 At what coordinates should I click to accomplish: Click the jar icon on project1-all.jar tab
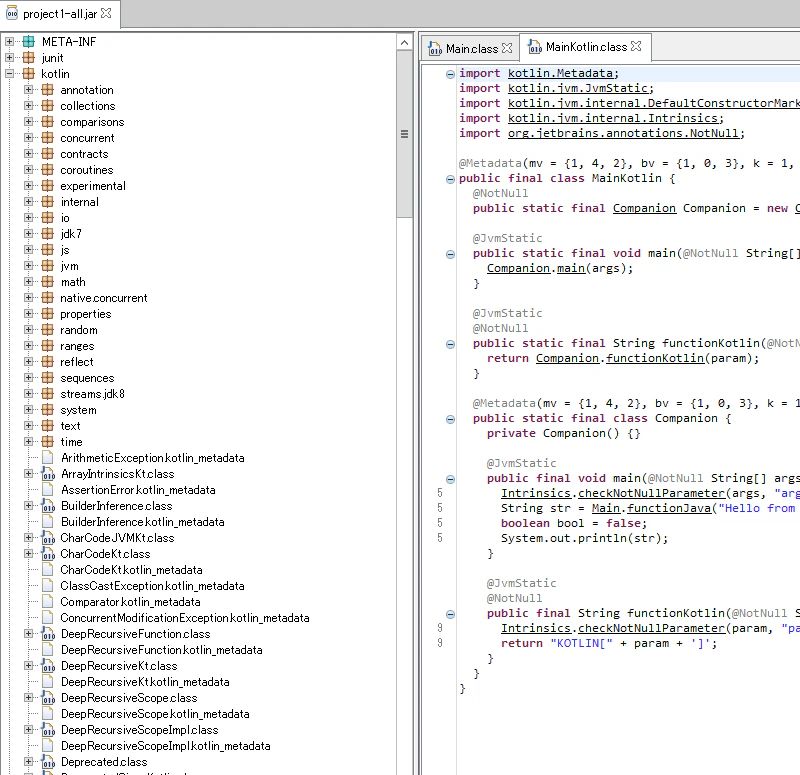click(x=11, y=14)
